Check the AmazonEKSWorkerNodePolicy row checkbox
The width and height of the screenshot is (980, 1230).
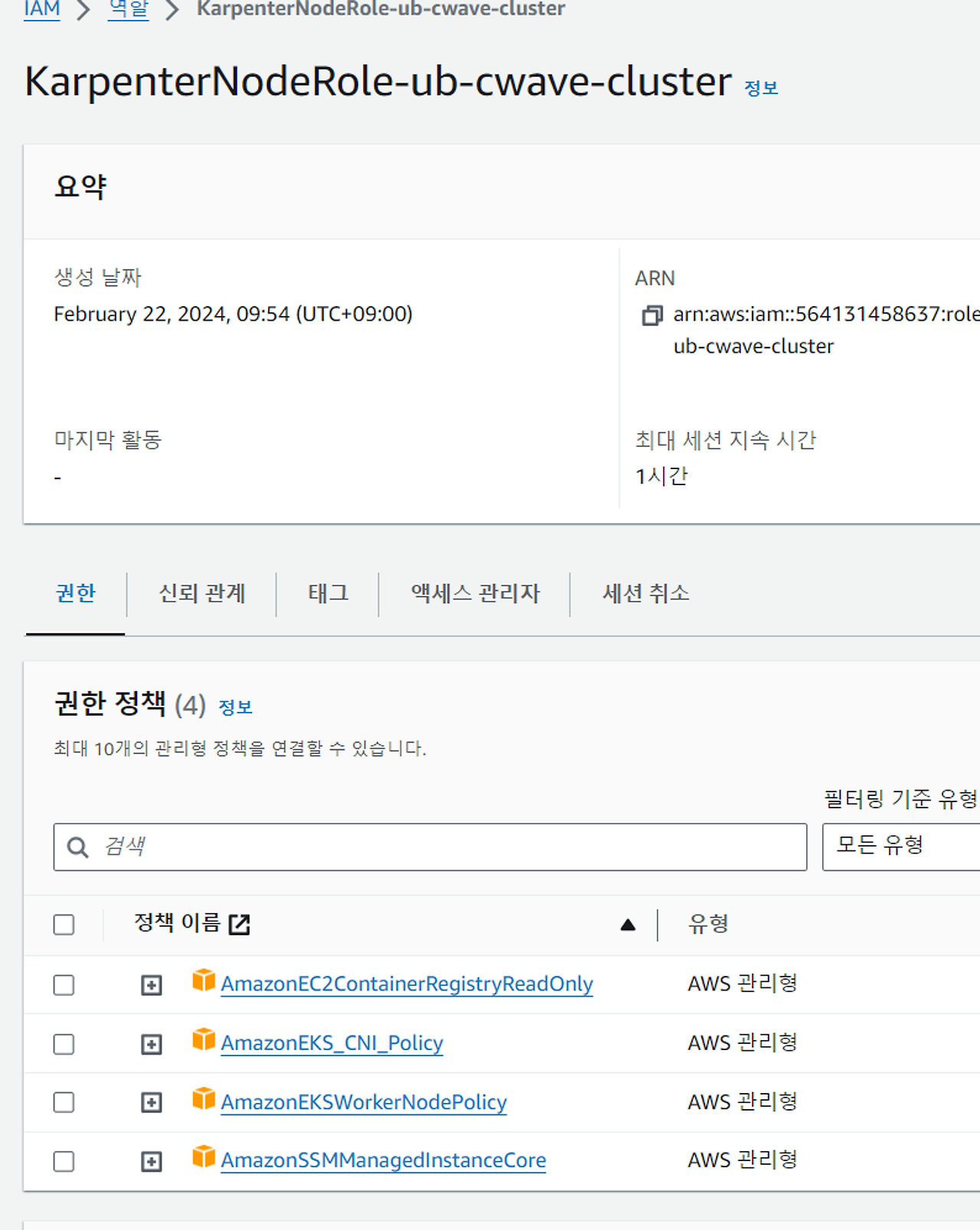64,1102
